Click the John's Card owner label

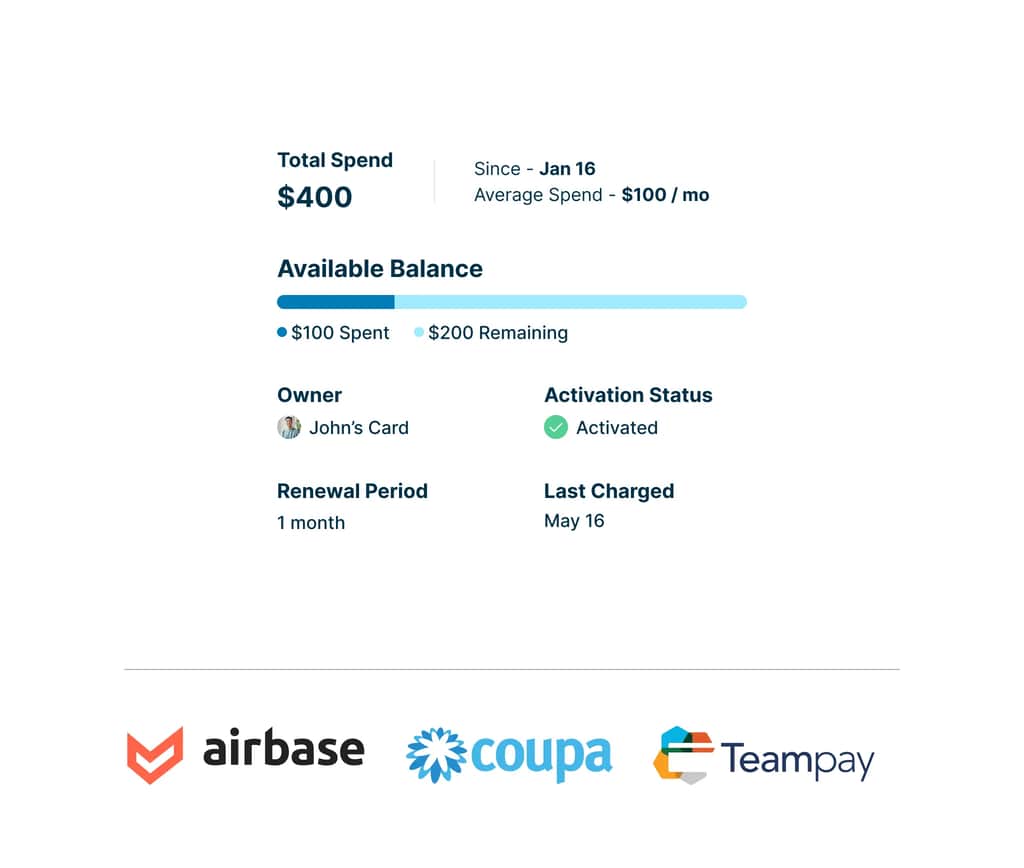(358, 428)
